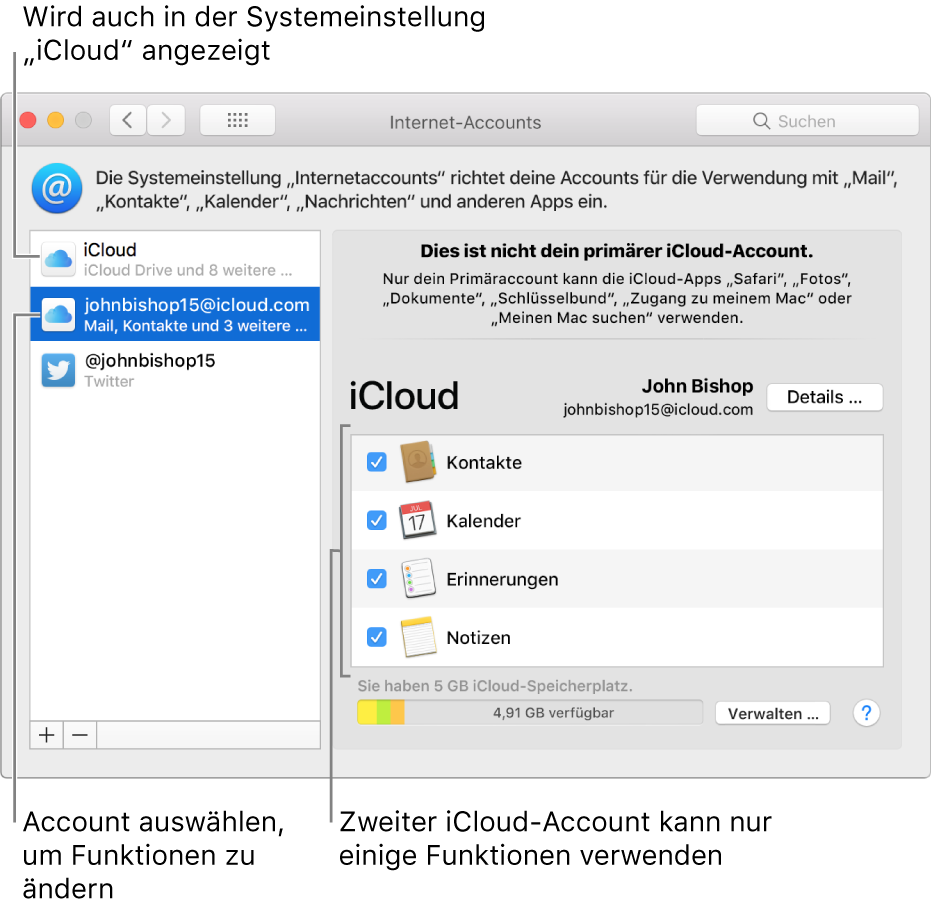
Task: Uncheck the Kontakte checkbox
Action: click(x=376, y=461)
